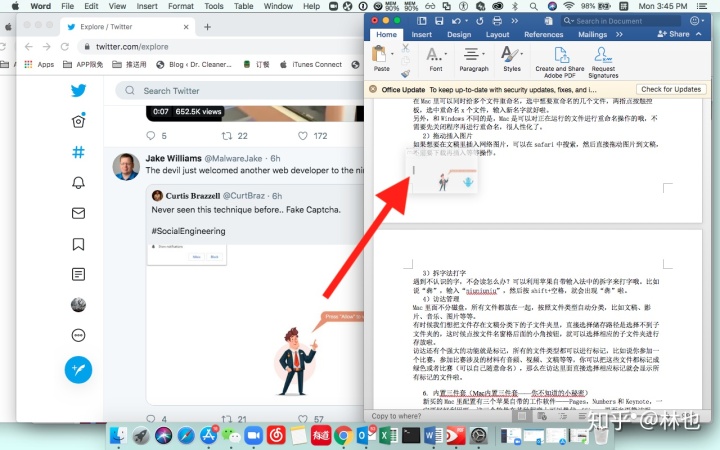This screenshot has width=720, height=450.
Task: Click the Copy icon in ribbon
Action: (405, 61)
